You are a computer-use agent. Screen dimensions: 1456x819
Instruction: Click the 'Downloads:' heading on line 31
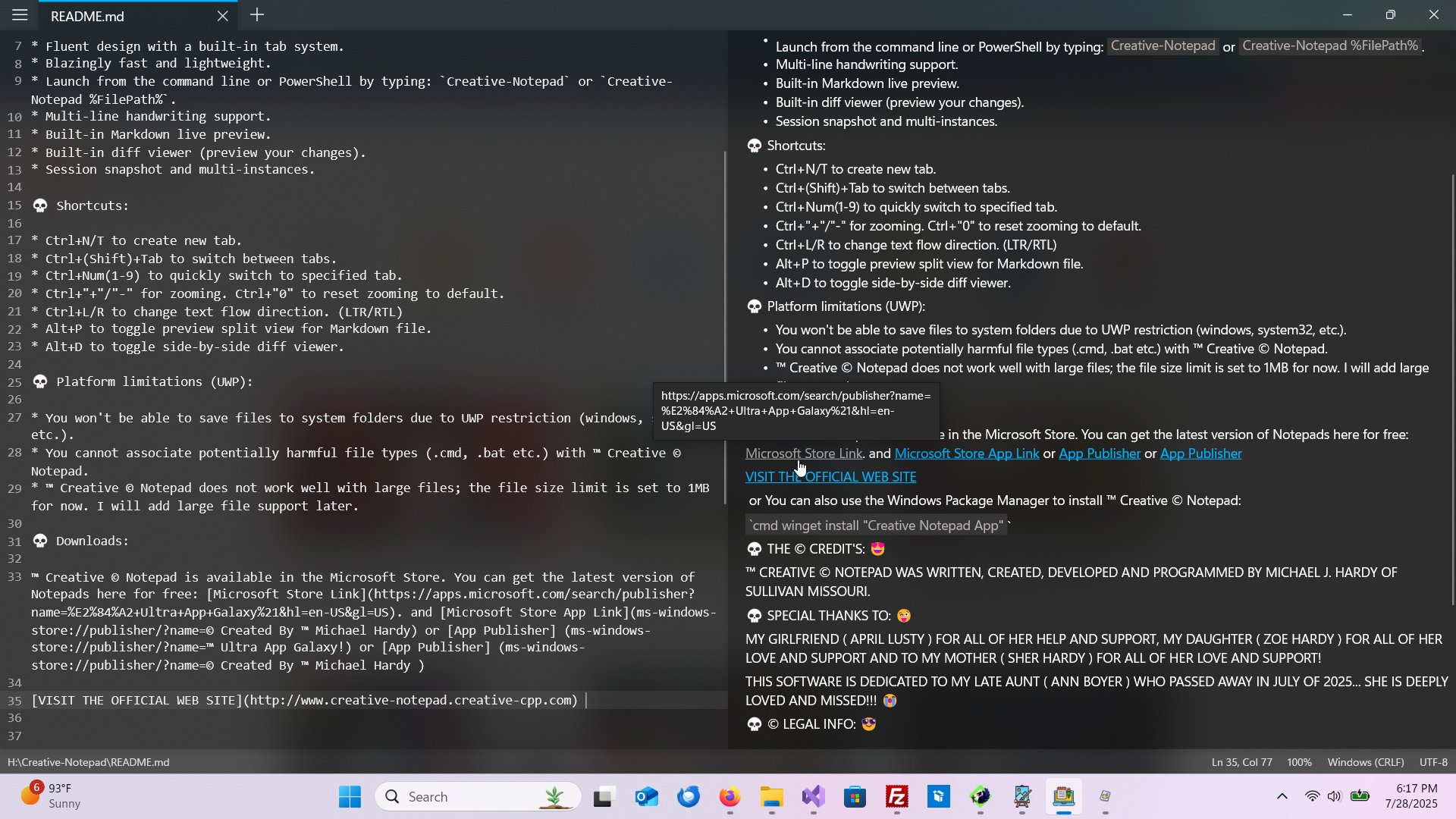(x=92, y=541)
